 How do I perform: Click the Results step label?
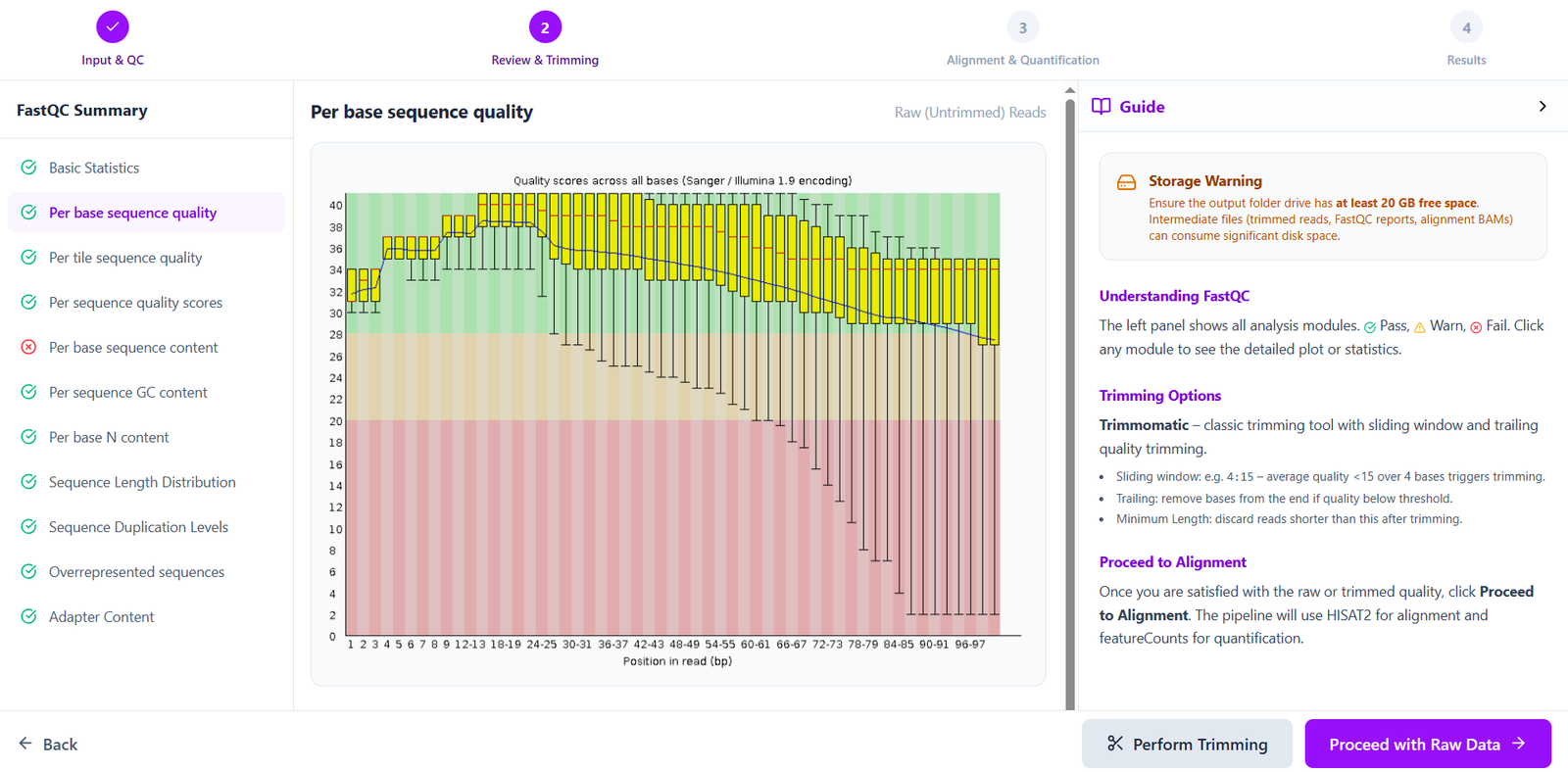click(1466, 60)
